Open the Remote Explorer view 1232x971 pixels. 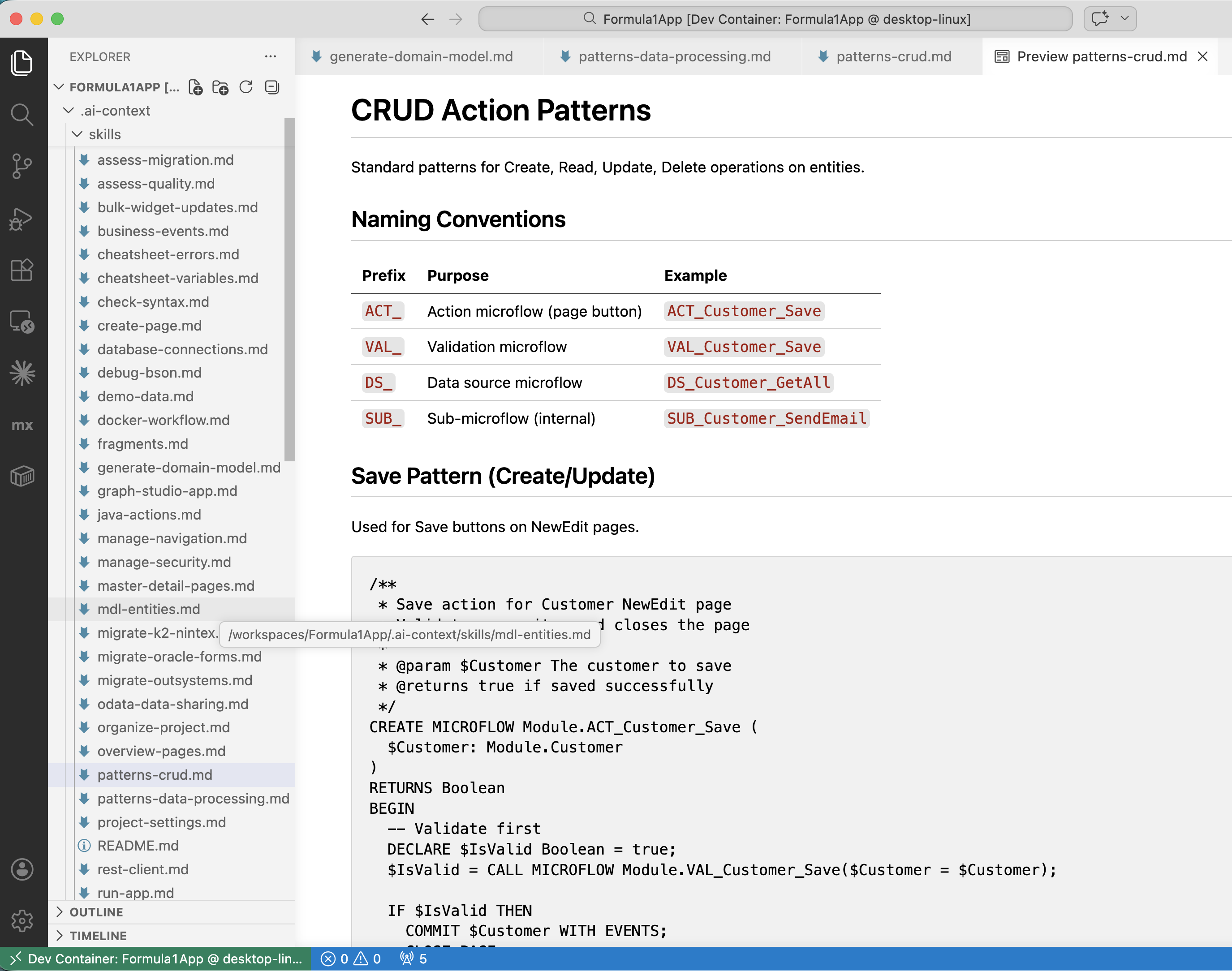pyautogui.click(x=22, y=322)
